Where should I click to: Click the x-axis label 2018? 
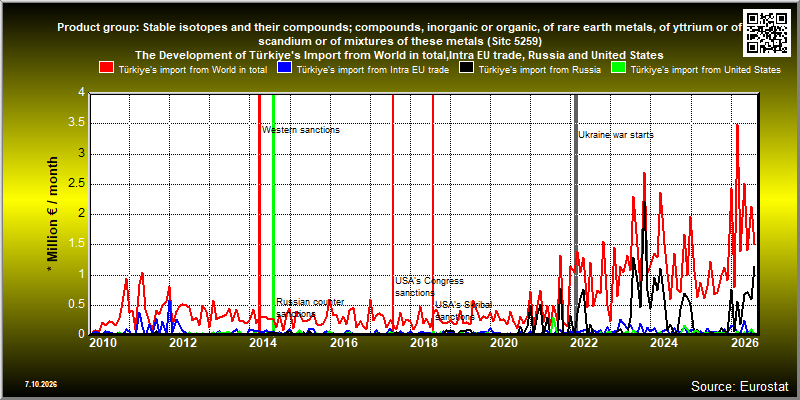(423, 342)
